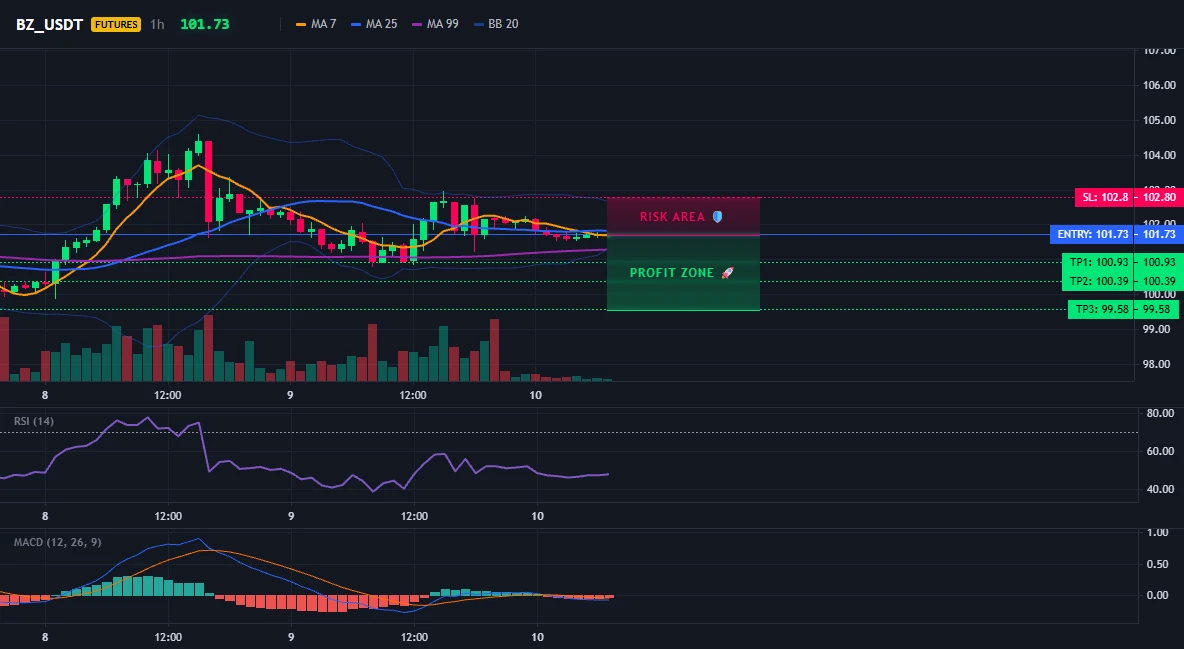1184x649 pixels.
Task: Click the BZ_USDT symbol name
Action: 49,24
